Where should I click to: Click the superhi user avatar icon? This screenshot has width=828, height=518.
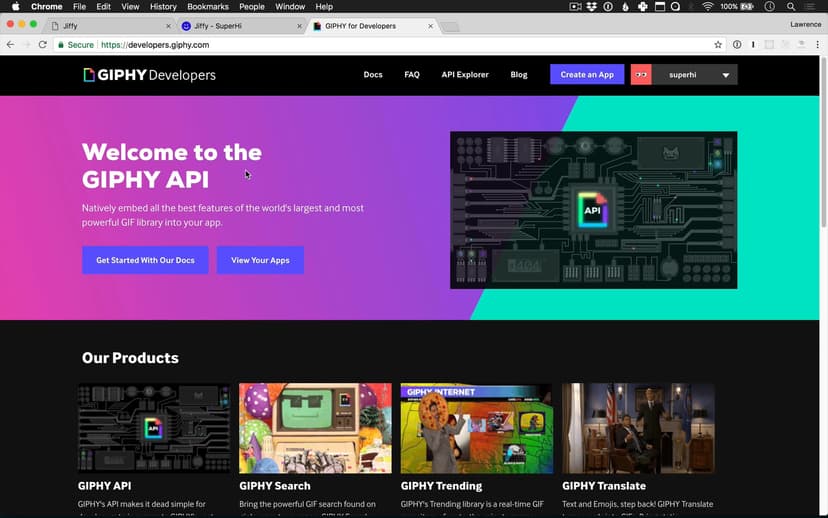coord(641,75)
